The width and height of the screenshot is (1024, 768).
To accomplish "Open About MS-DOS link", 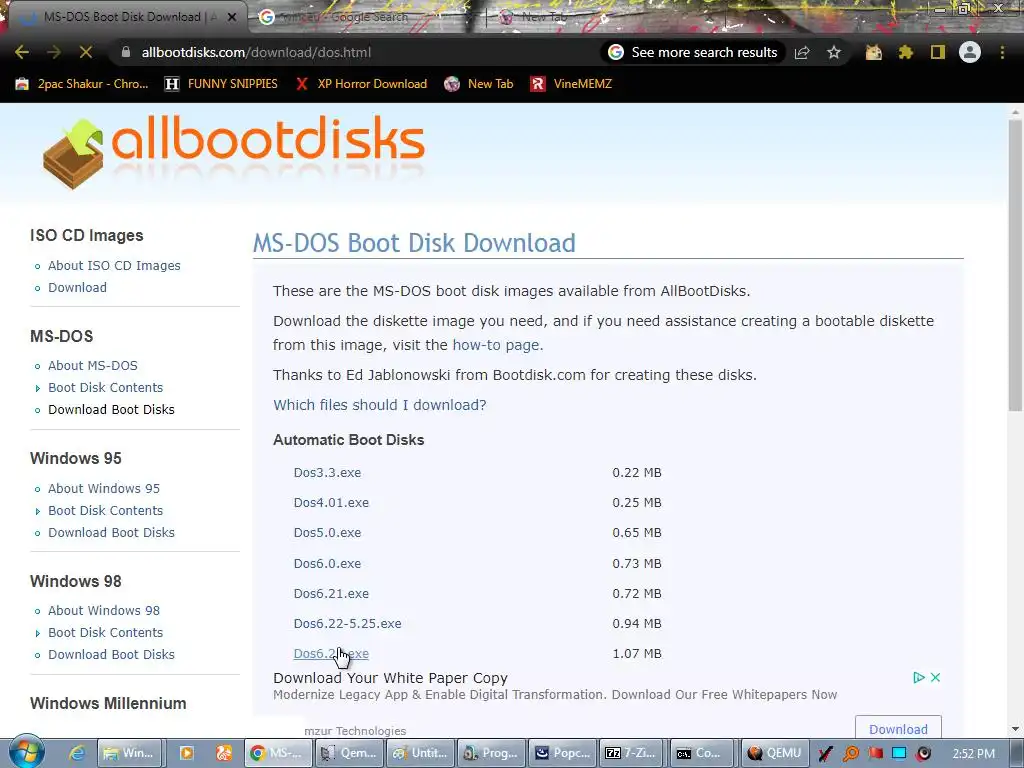I will pyautogui.click(x=93, y=365).
